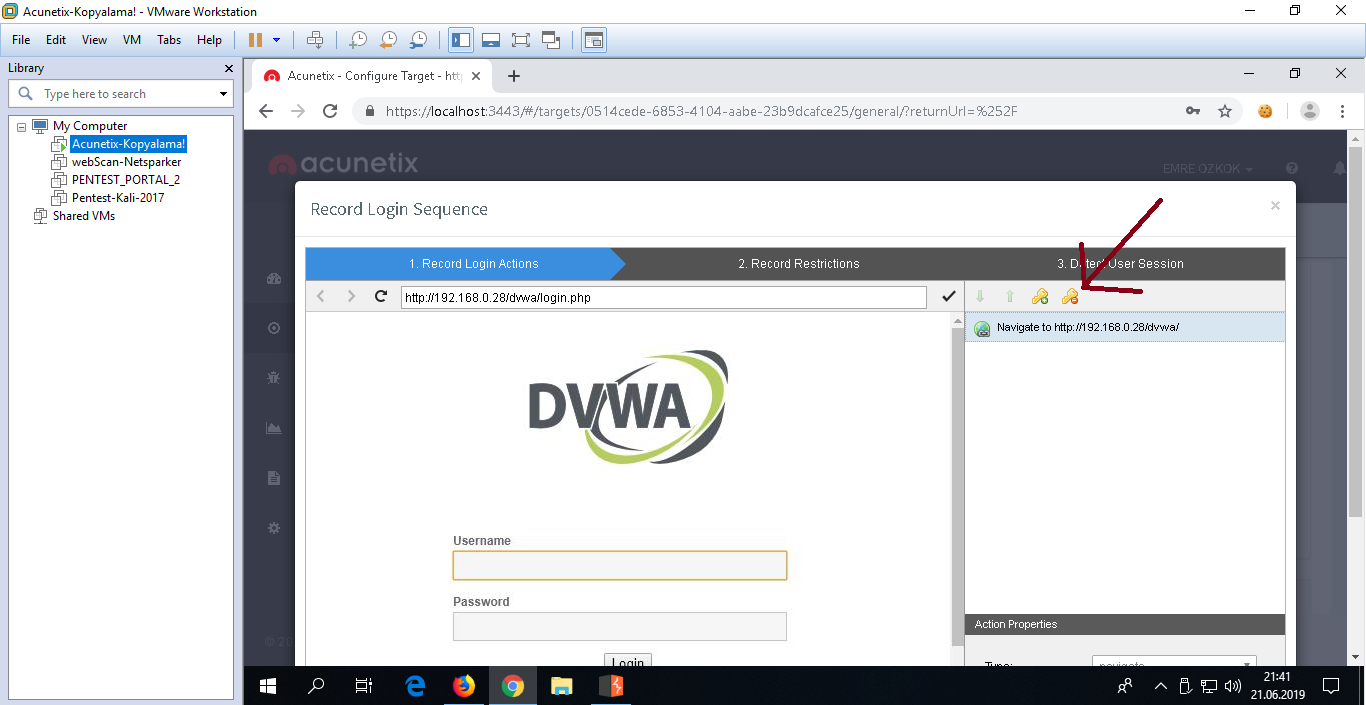The image size is (1366, 705).
Task: Click the remove login action key icon
Action: click(x=1070, y=297)
